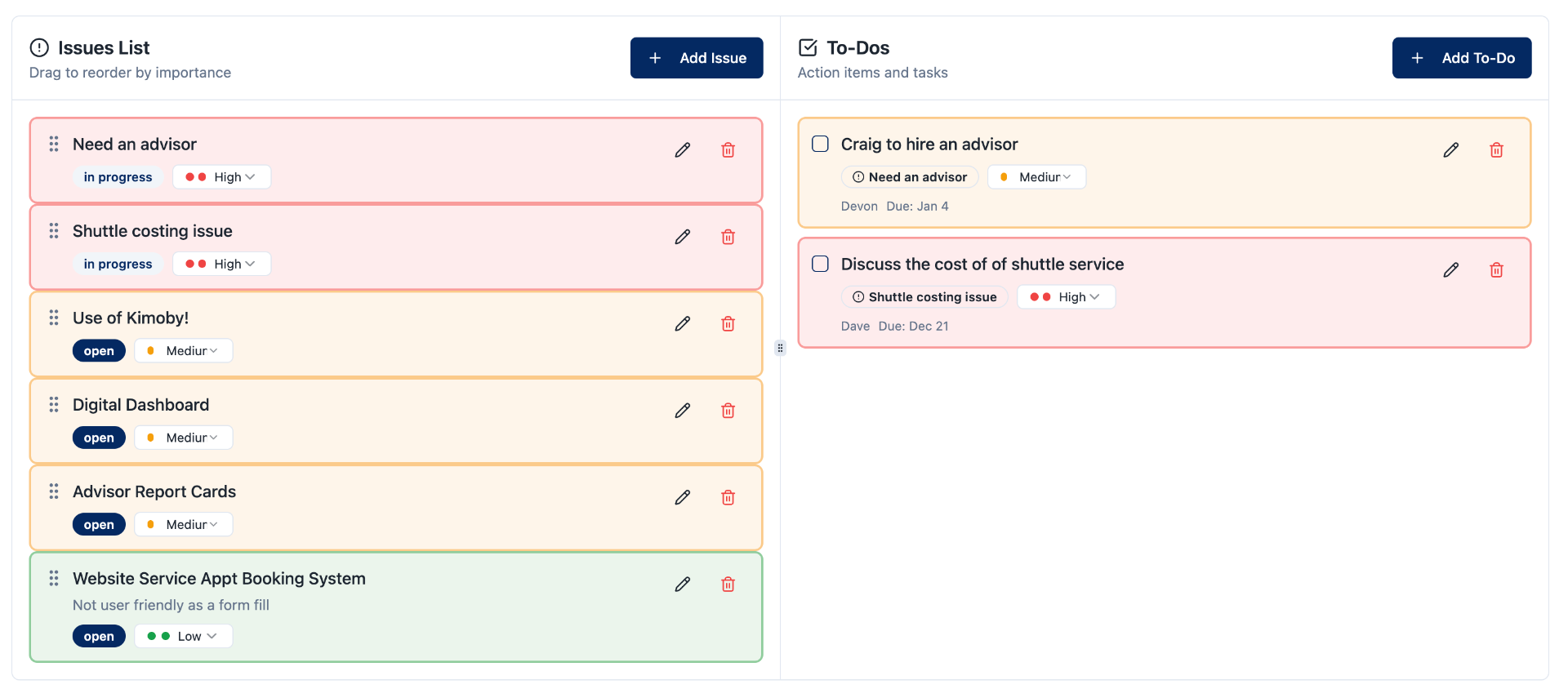Grab the drag handle of Need an advisor
1568x698 pixels.
[x=54, y=144]
